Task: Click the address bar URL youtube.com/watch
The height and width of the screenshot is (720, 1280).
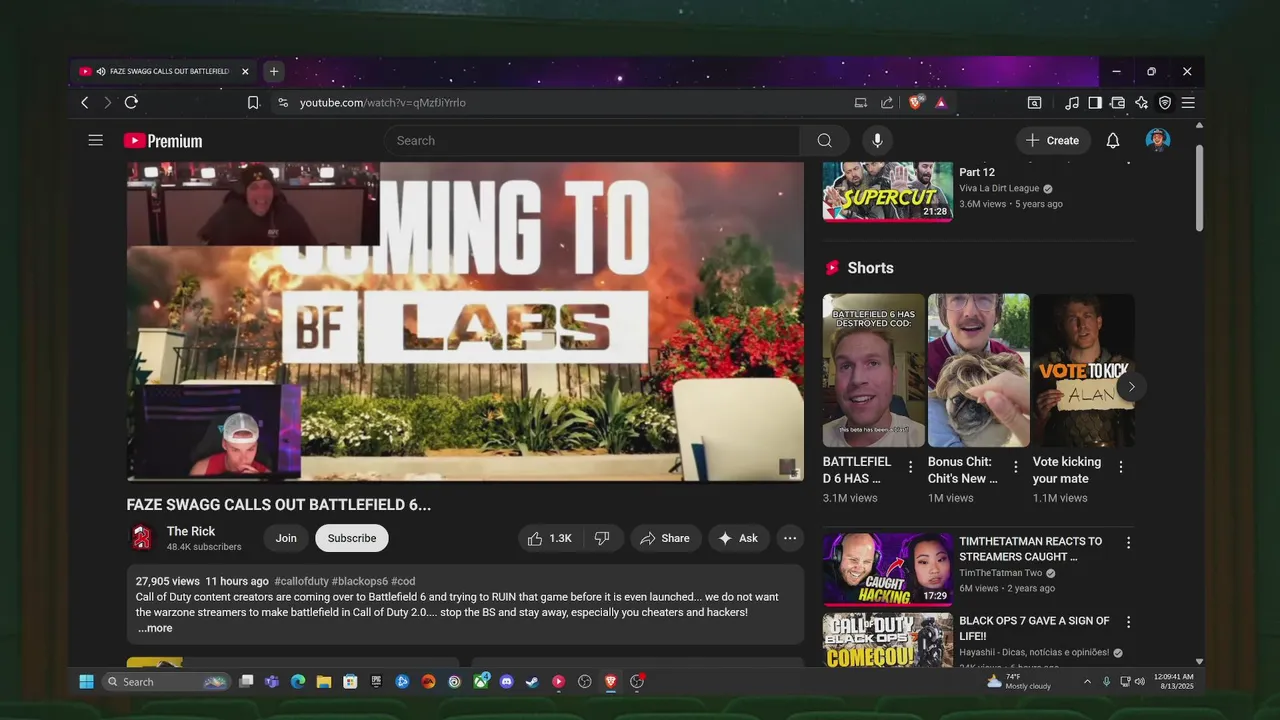Action: (382, 102)
